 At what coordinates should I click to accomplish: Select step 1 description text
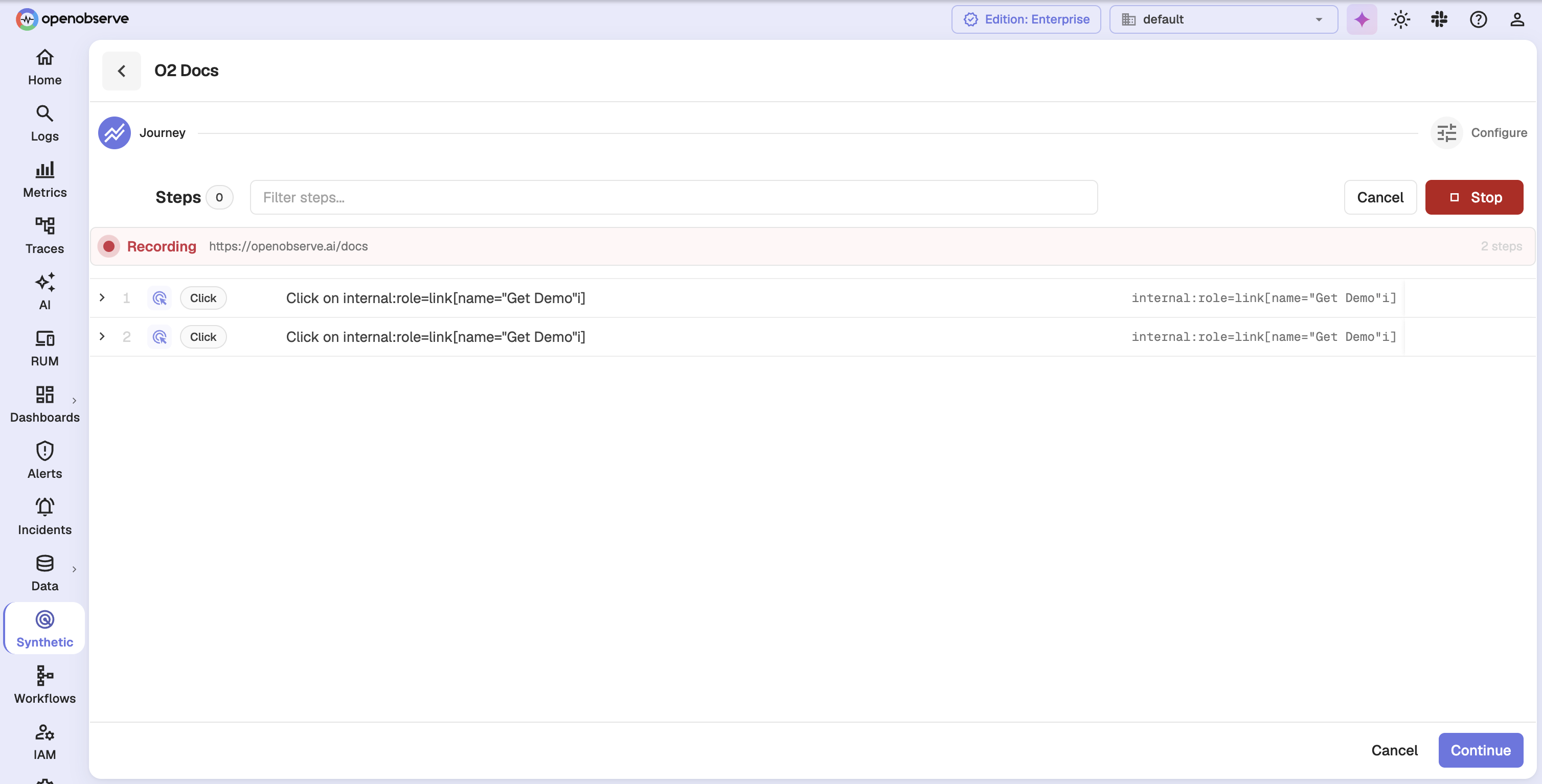coord(435,298)
